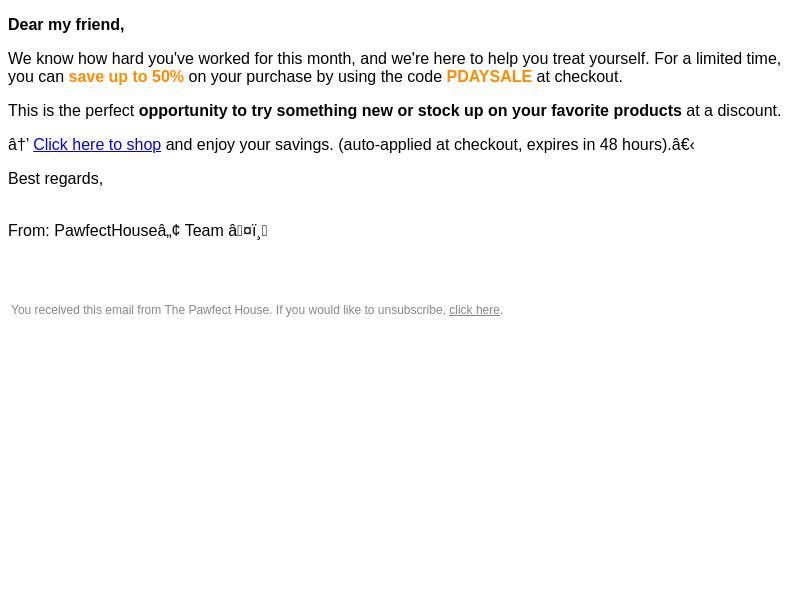800x600 pixels.
Task: Click the phrase "For a limited time,"
Action: pos(717,59)
